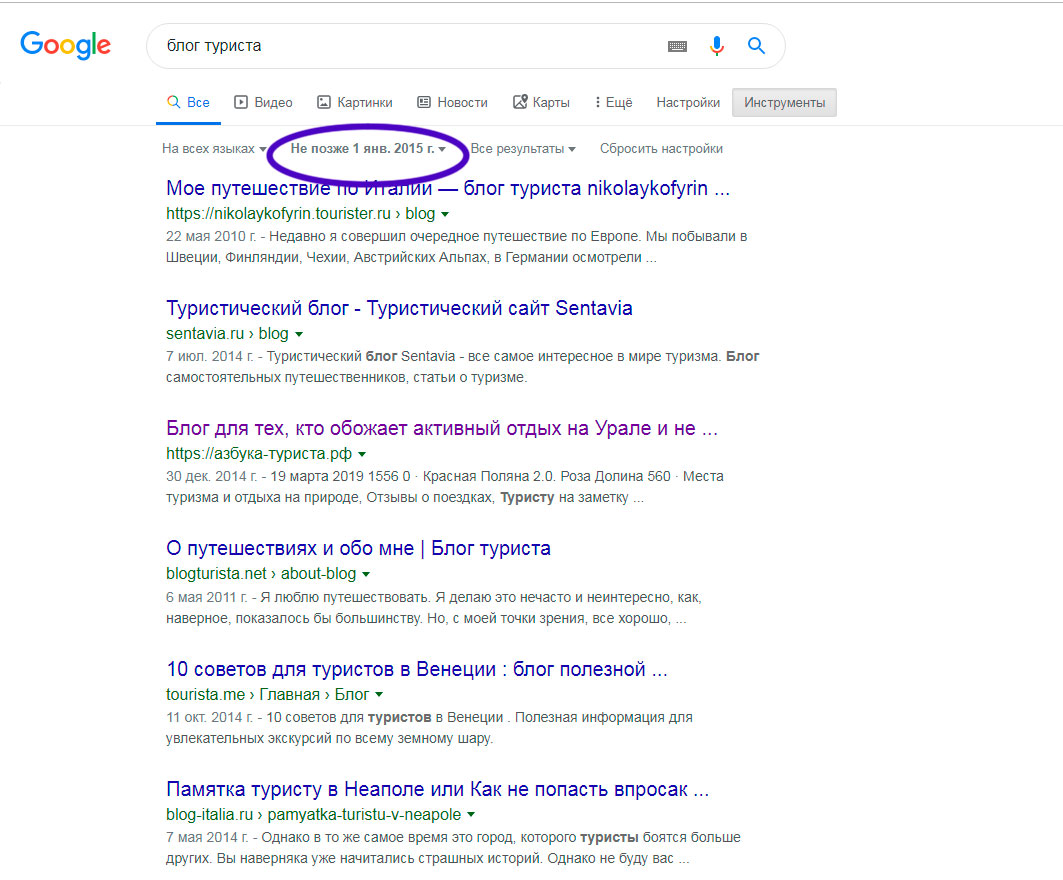1063x880 pixels.
Task: Click the snippet dated 30 дек. 2014 г.
Action: (445, 487)
